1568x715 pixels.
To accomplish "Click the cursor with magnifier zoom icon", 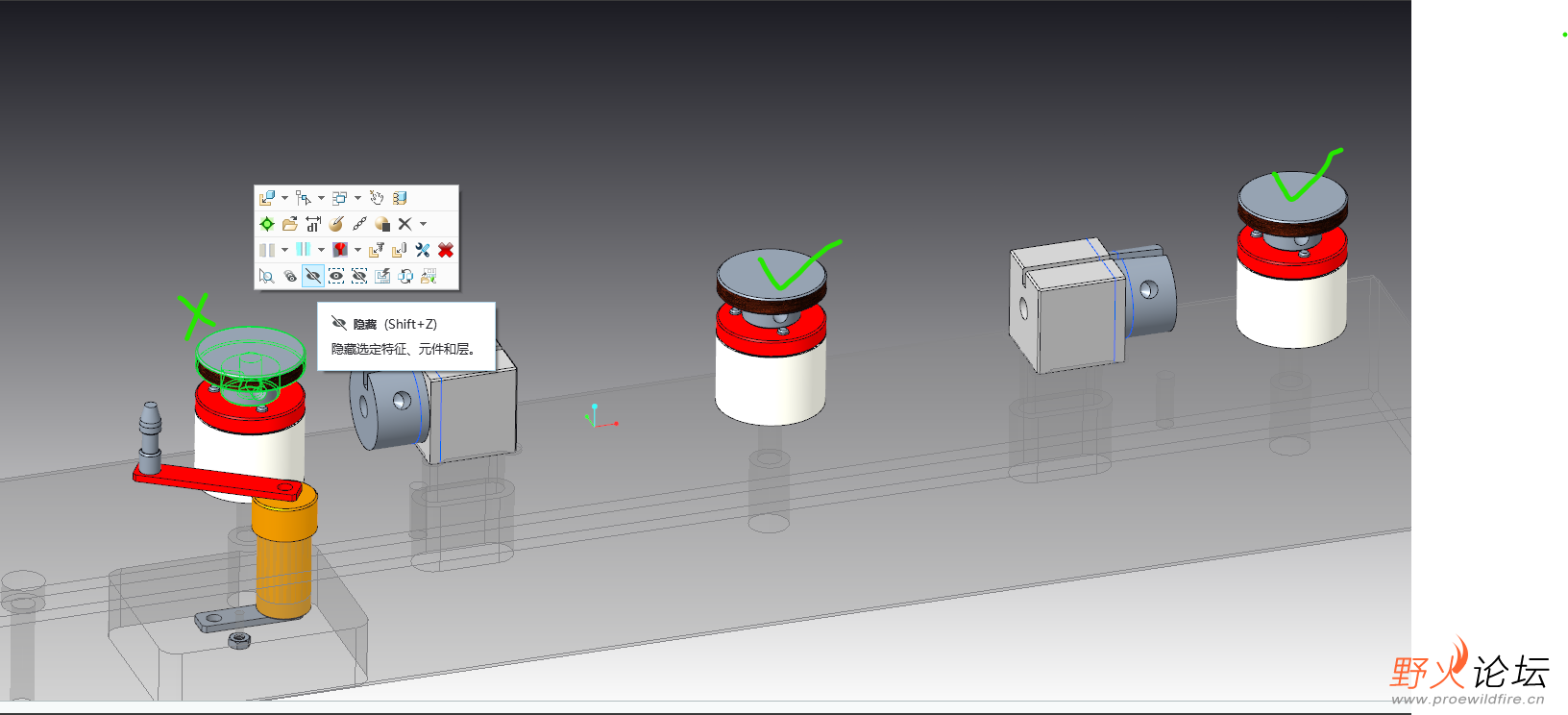I will pos(267,276).
